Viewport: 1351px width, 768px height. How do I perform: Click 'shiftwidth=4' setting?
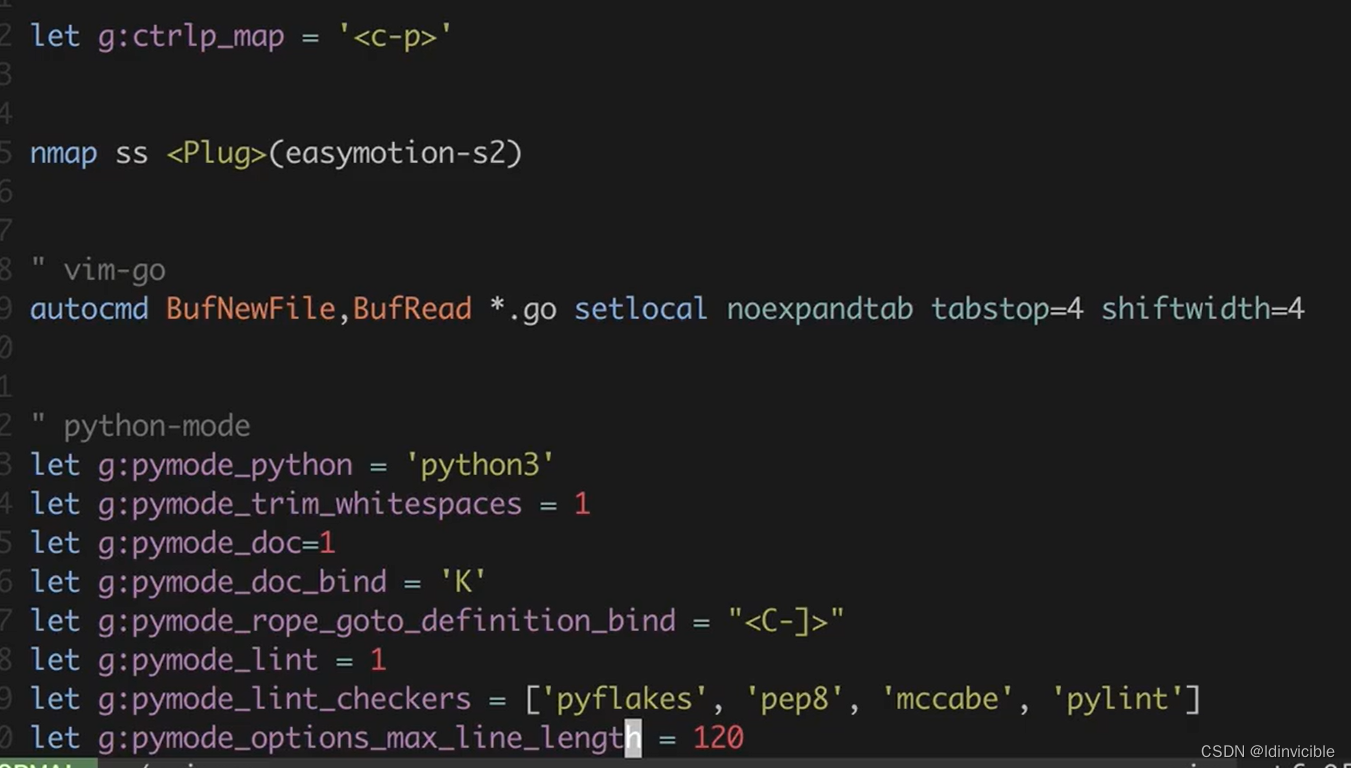click(x=1203, y=309)
